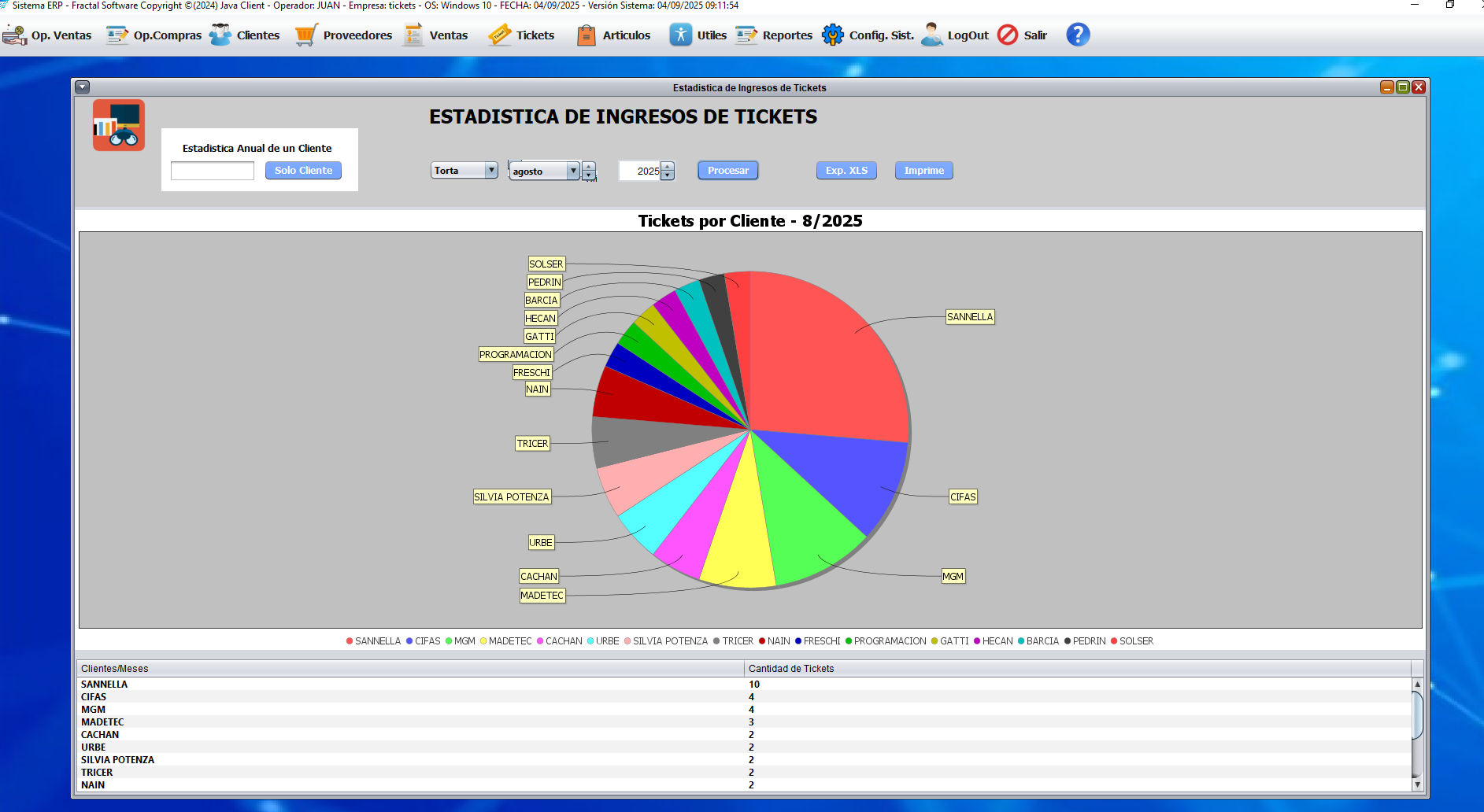Decrease the month spinner value
This screenshot has width=1484, height=812.
[x=589, y=175]
